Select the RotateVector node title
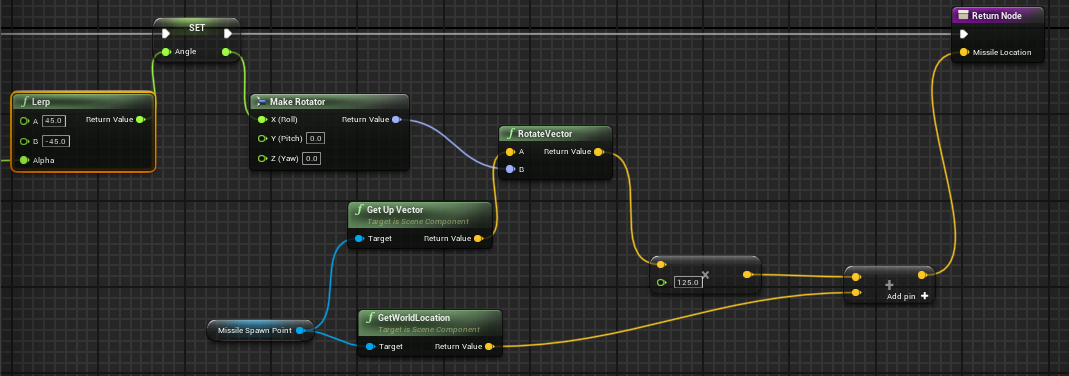Screen dimensions: 1069x376 (545, 134)
